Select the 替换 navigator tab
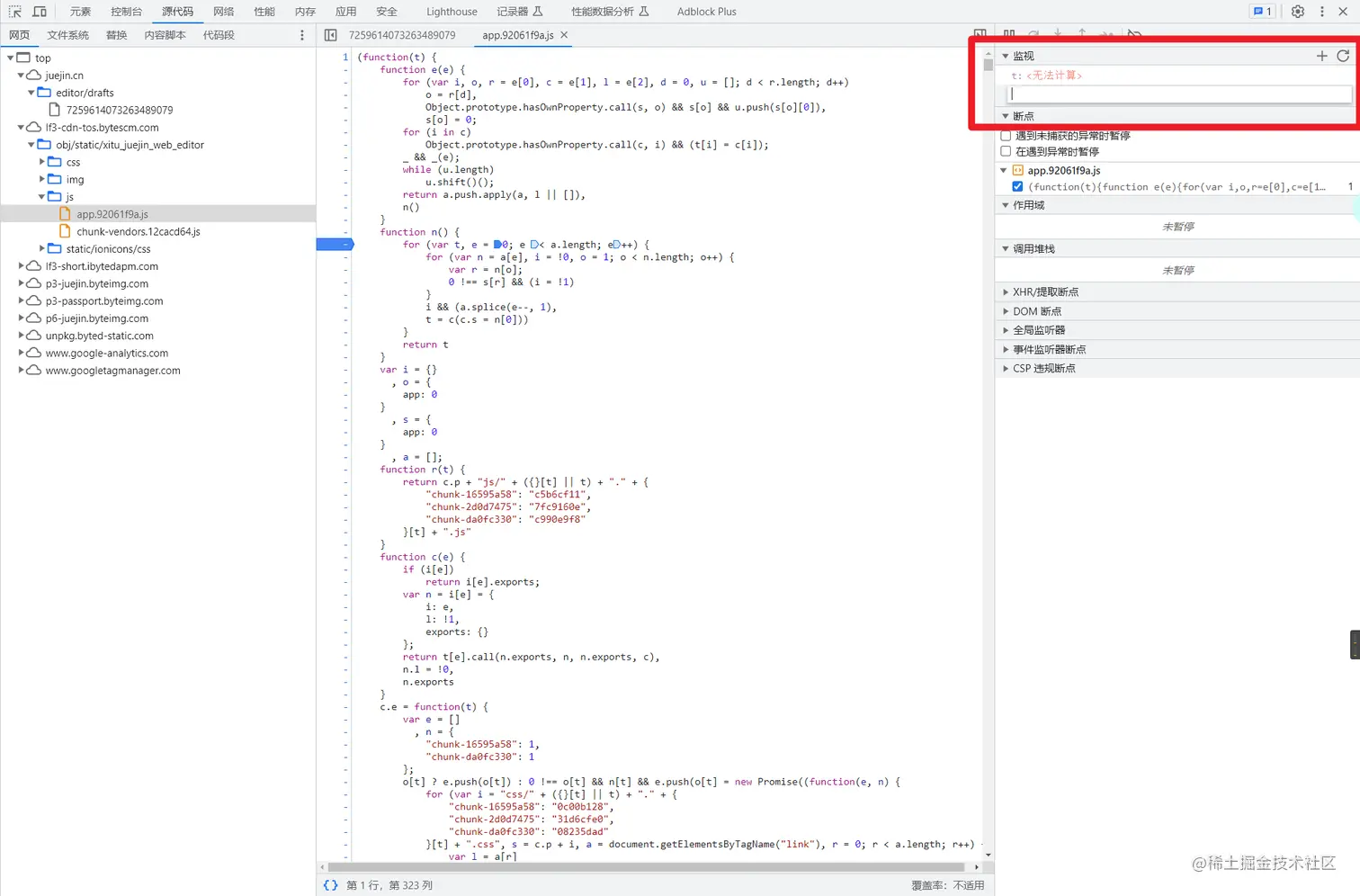The image size is (1360, 896). [x=117, y=35]
